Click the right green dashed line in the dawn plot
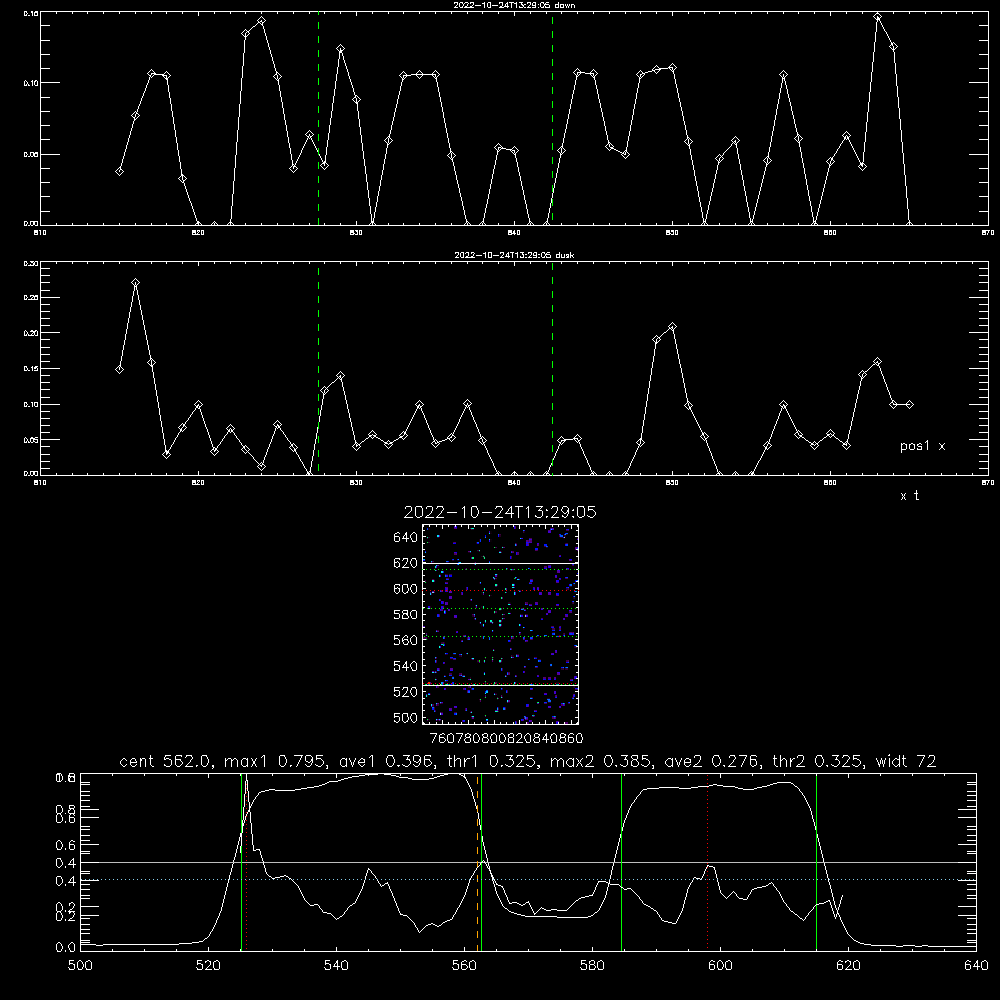1000x1000 pixels. (x=552, y=119)
